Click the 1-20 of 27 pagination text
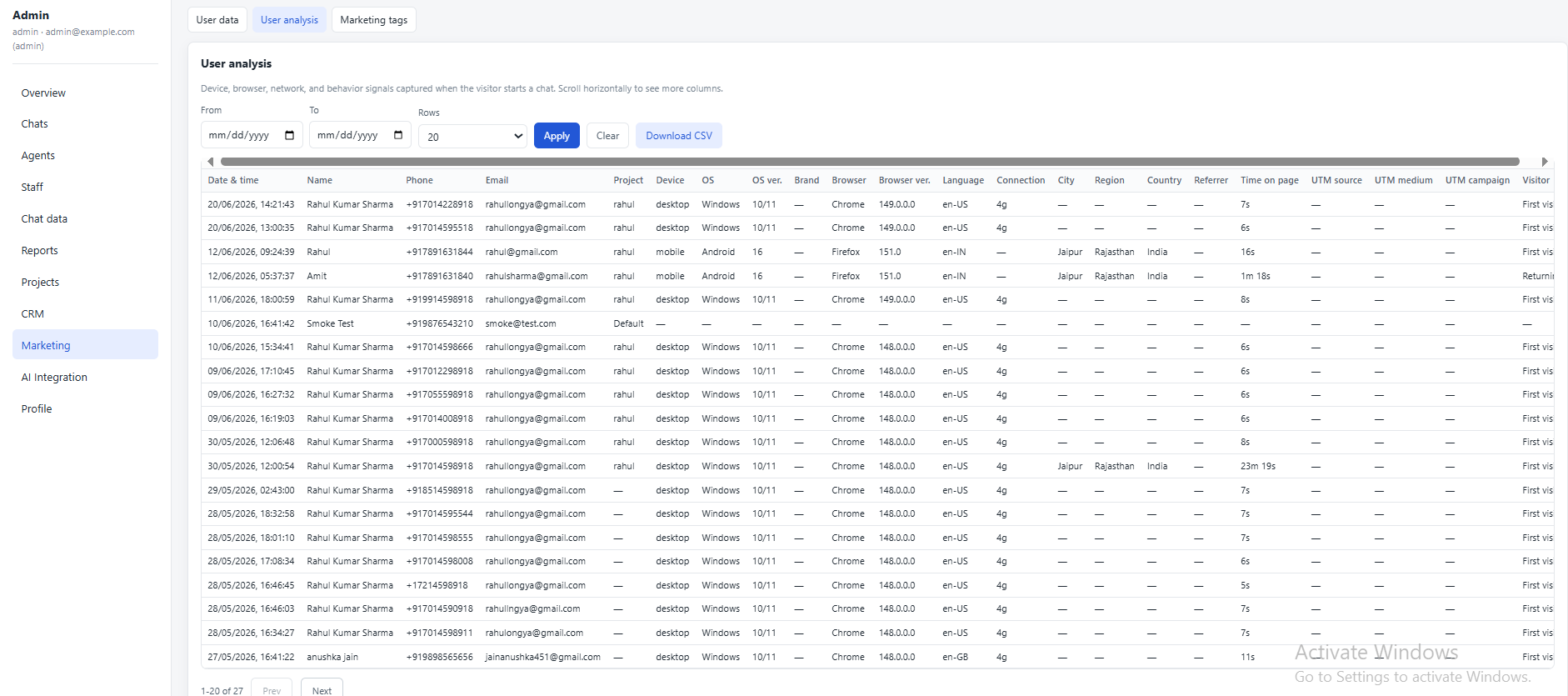 pyautogui.click(x=222, y=690)
